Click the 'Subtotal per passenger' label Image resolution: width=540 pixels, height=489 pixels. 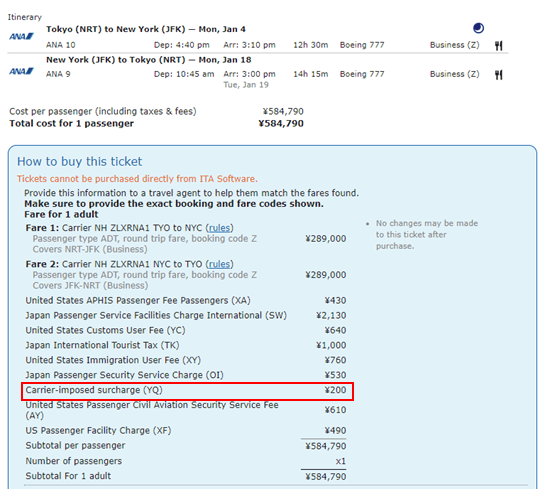pos(75,446)
